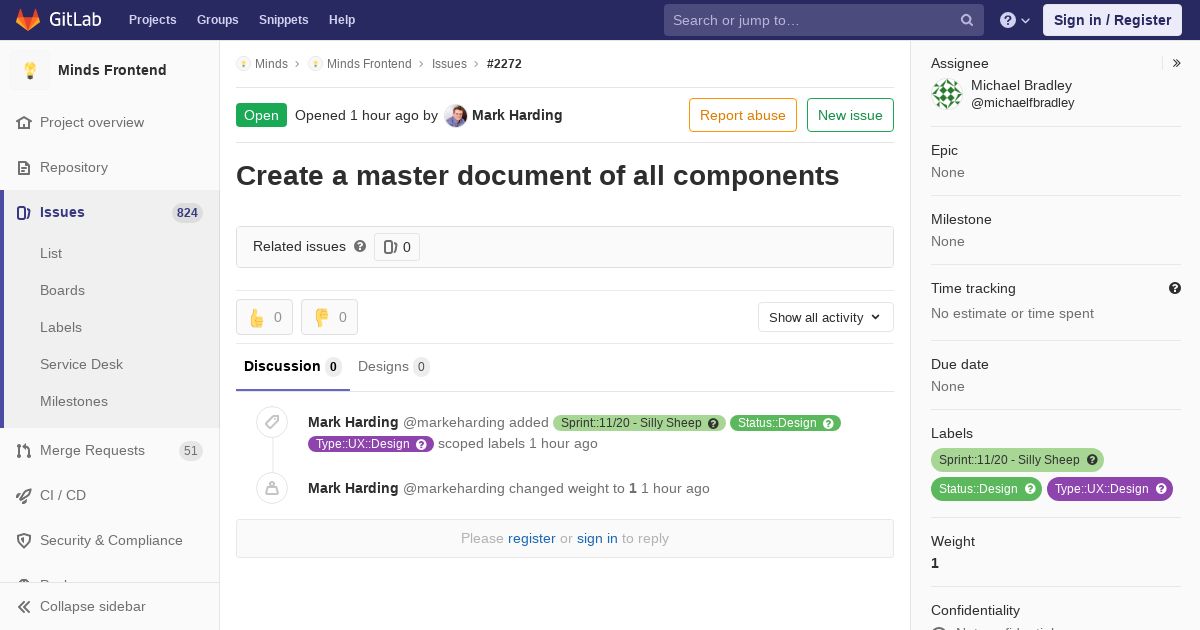The height and width of the screenshot is (630, 1200).
Task: Open the Labels submenu item
Action: 61,327
